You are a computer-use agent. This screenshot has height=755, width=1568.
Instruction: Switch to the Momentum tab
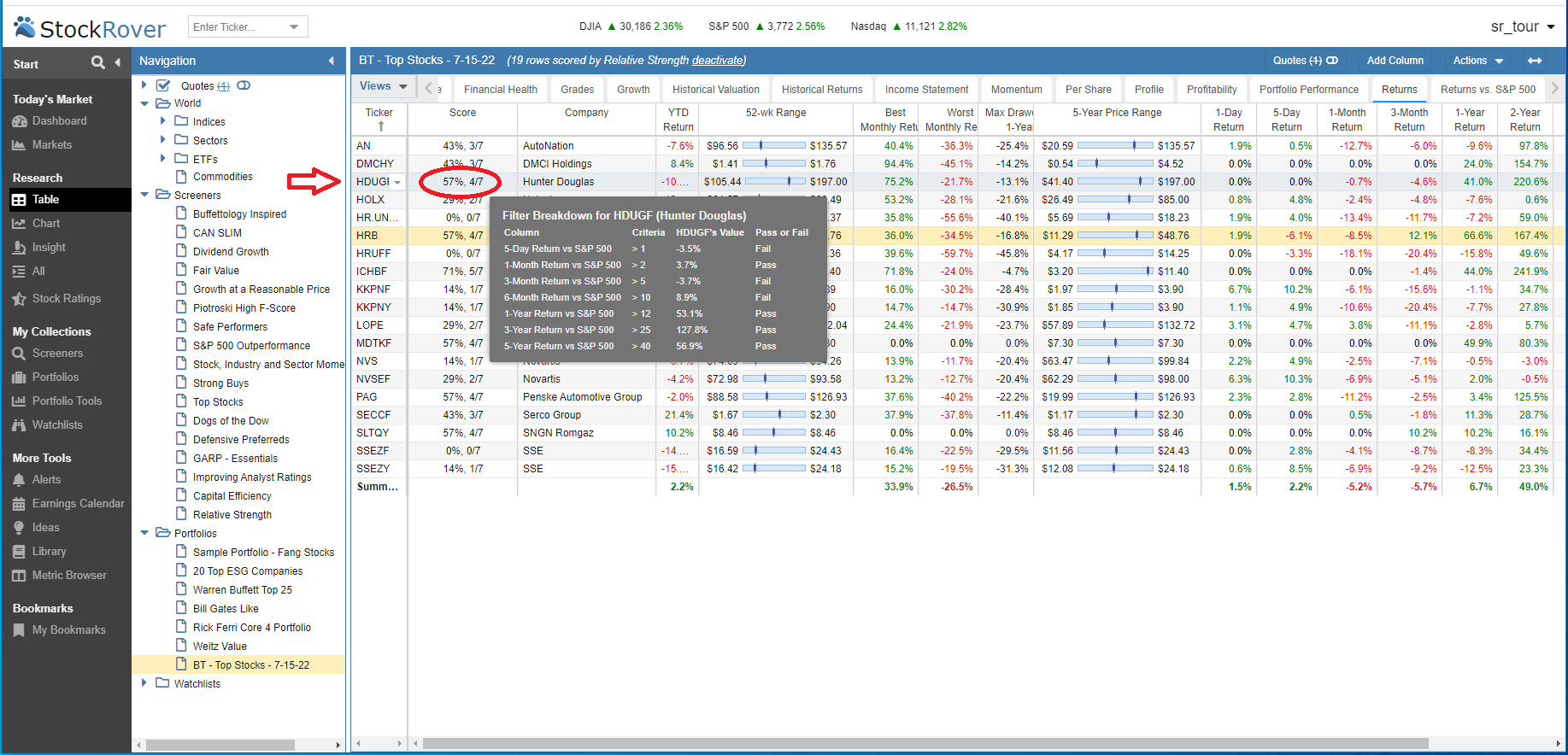(x=1017, y=90)
